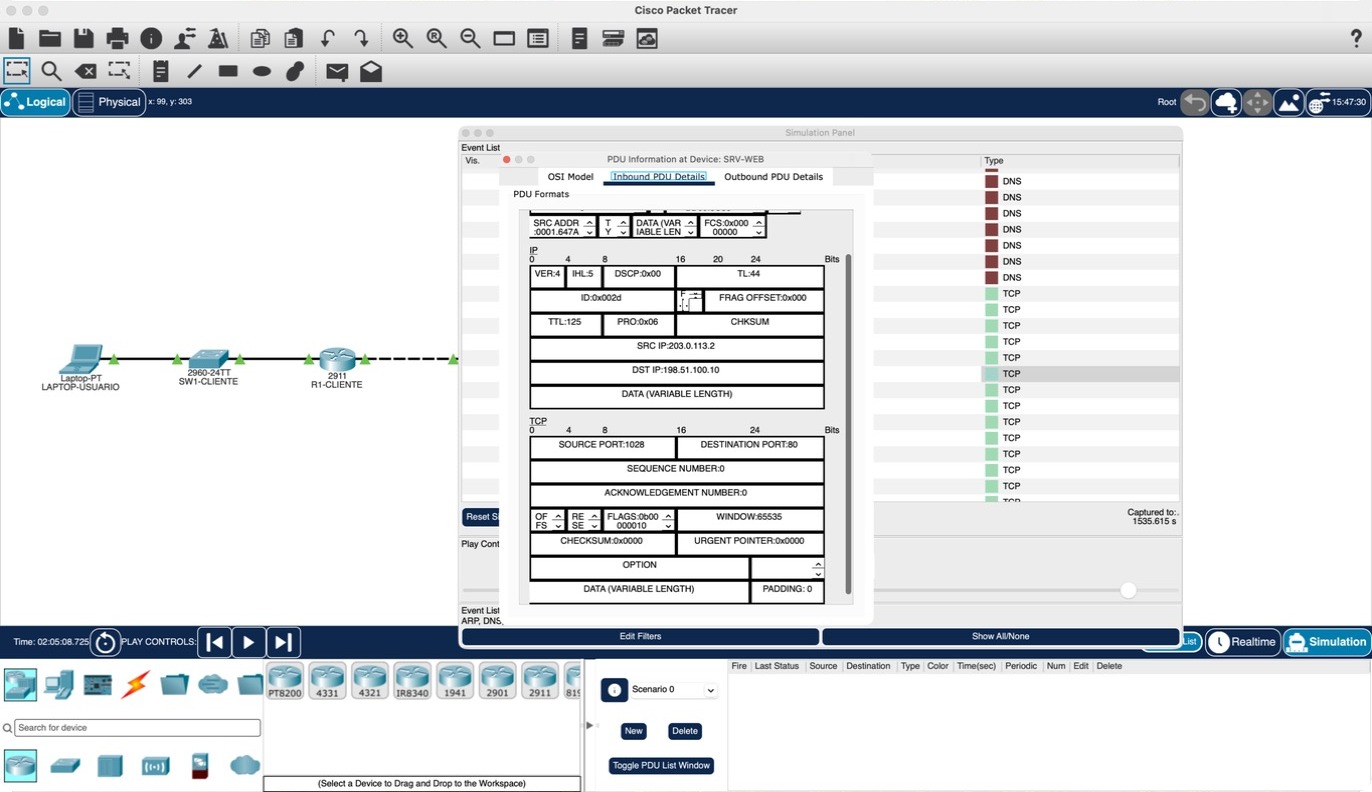The height and width of the screenshot is (792, 1372).
Task: Choose the Connections lightning bolt category
Action: click(135, 684)
